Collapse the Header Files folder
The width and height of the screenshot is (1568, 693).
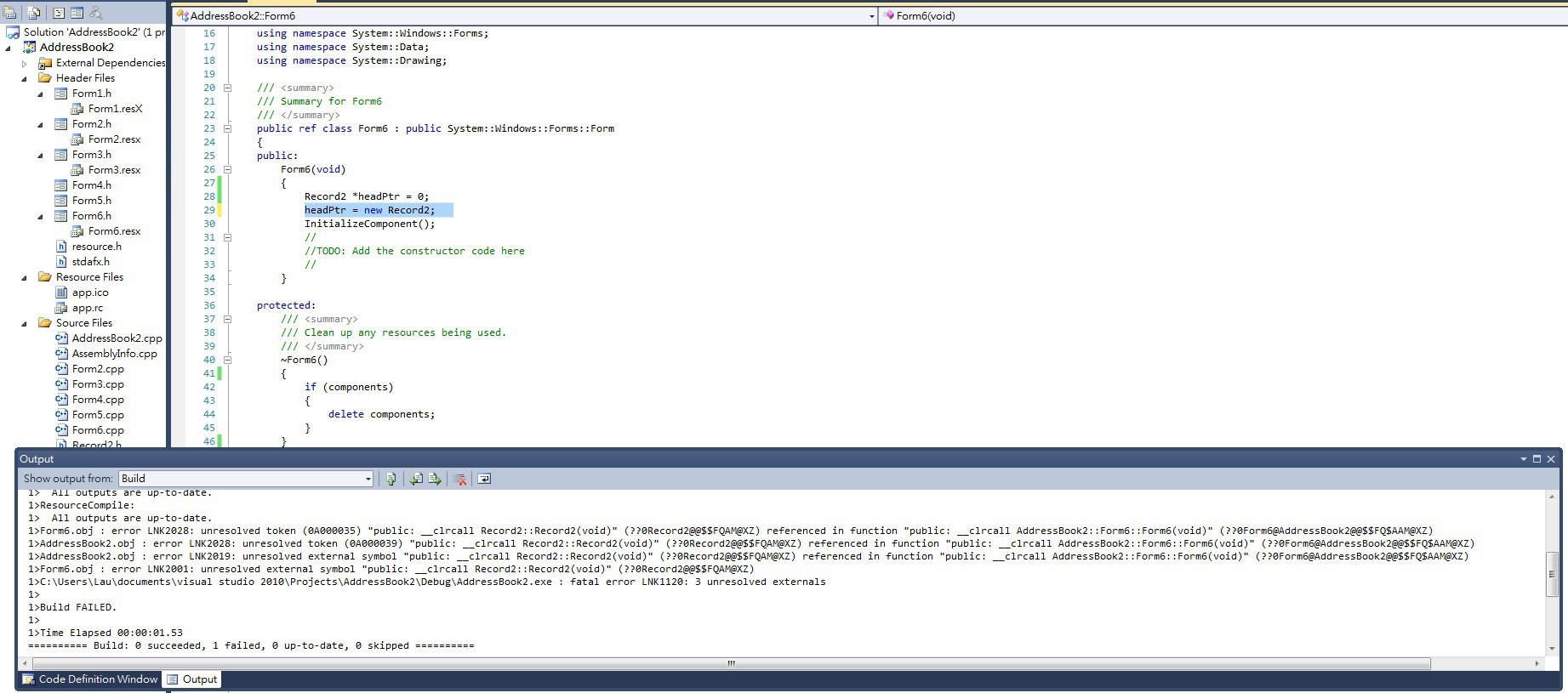click(x=25, y=78)
